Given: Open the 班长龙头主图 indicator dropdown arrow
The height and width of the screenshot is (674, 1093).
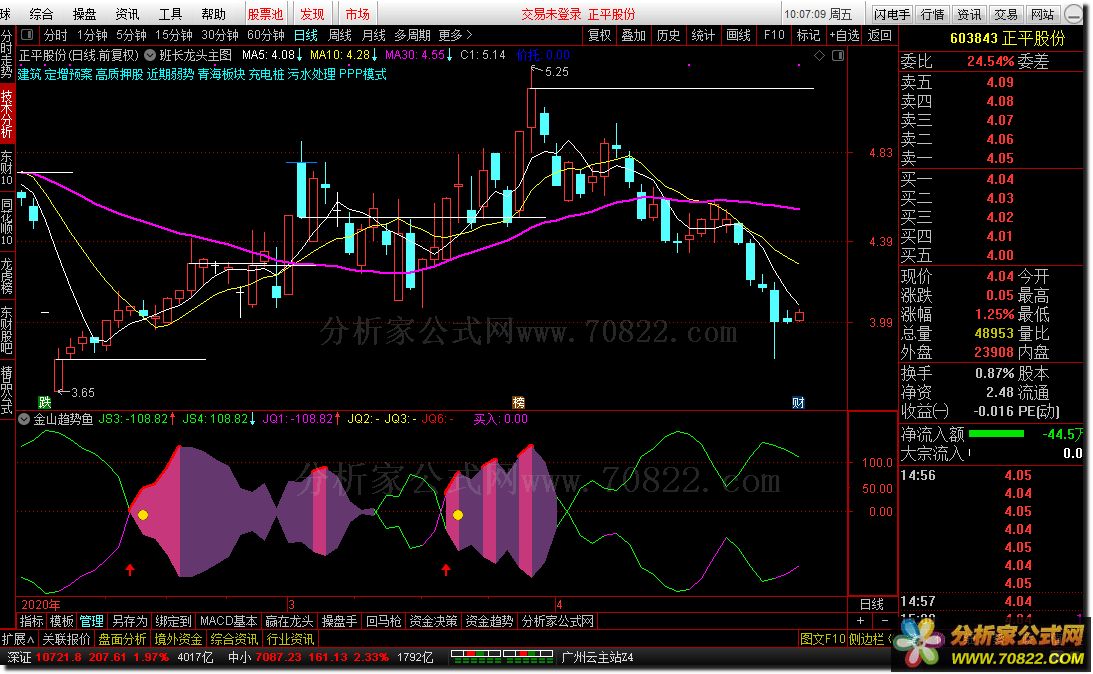Looking at the screenshot, I should tap(150, 55).
